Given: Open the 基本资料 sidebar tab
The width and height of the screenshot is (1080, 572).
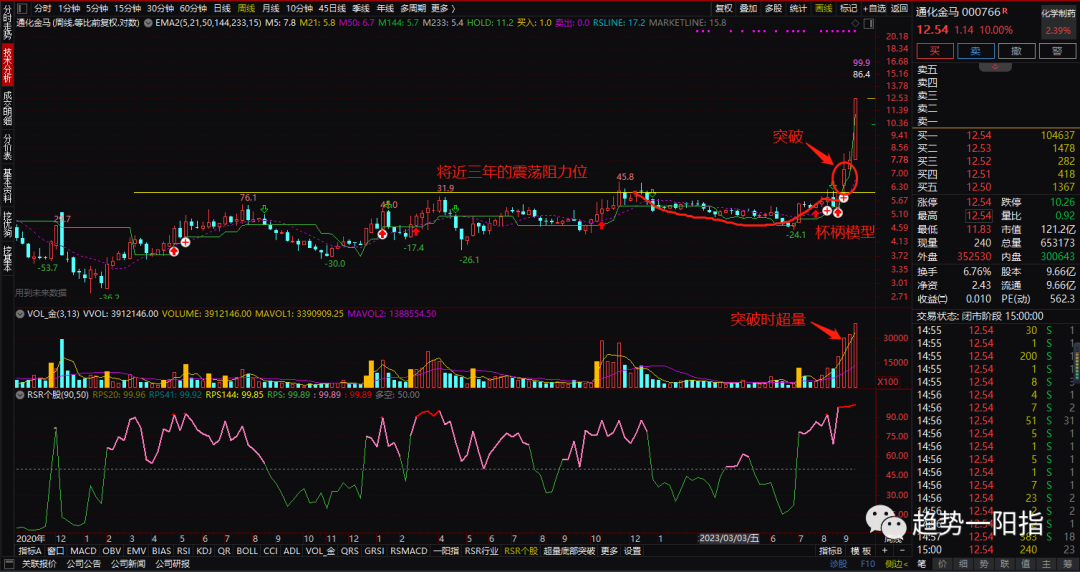Looking at the screenshot, I should click(x=8, y=187).
